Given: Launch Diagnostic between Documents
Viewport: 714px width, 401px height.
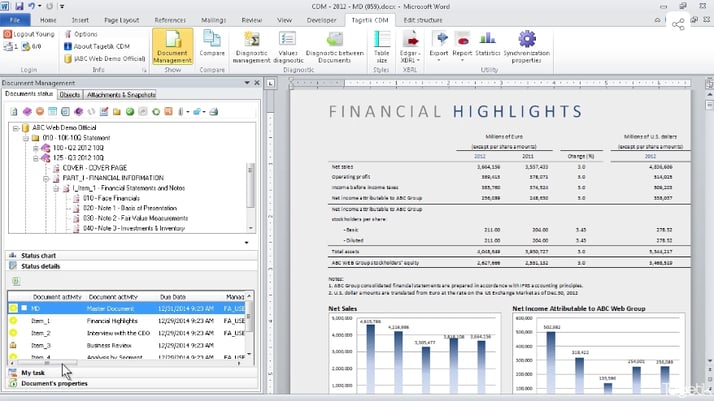Looking at the screenshot, I should point(335,47).
